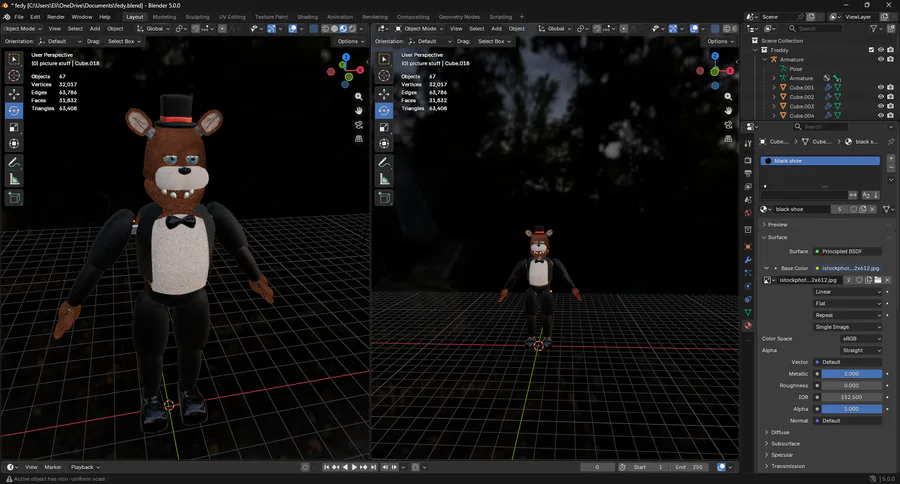Expand the Preview panel
Viewport: 900px width, 484px height.
point(778,224)
